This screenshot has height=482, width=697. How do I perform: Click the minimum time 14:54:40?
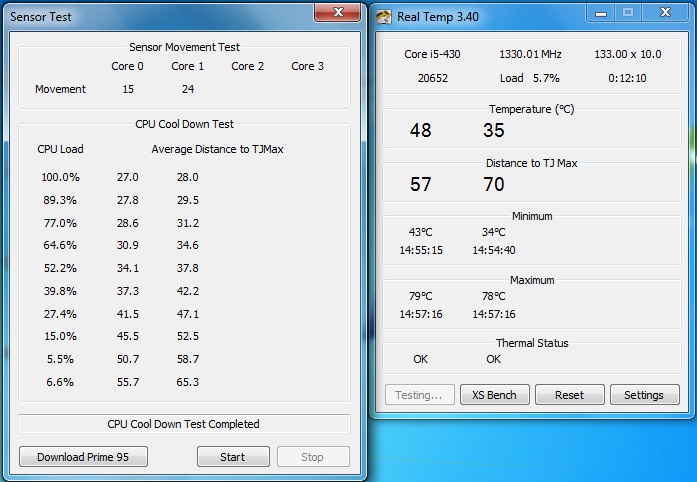click(494, 250)
